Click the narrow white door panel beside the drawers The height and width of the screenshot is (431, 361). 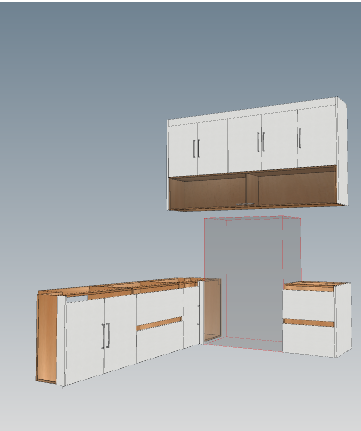coord(191,317)
